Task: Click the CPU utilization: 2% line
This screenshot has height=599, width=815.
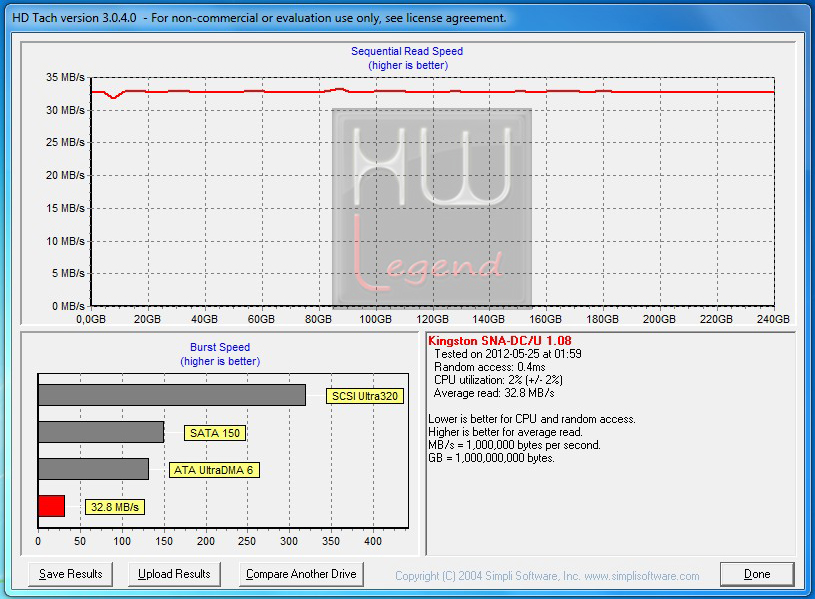Action: (x=498, y=380)
